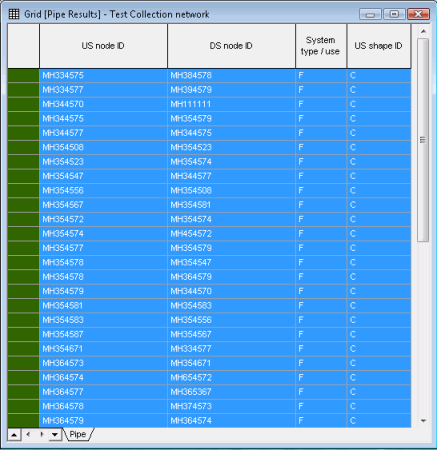This screenshot has width=437, height=450.
Task: Select row header for MH354508
Action: (x=23, y=147)
